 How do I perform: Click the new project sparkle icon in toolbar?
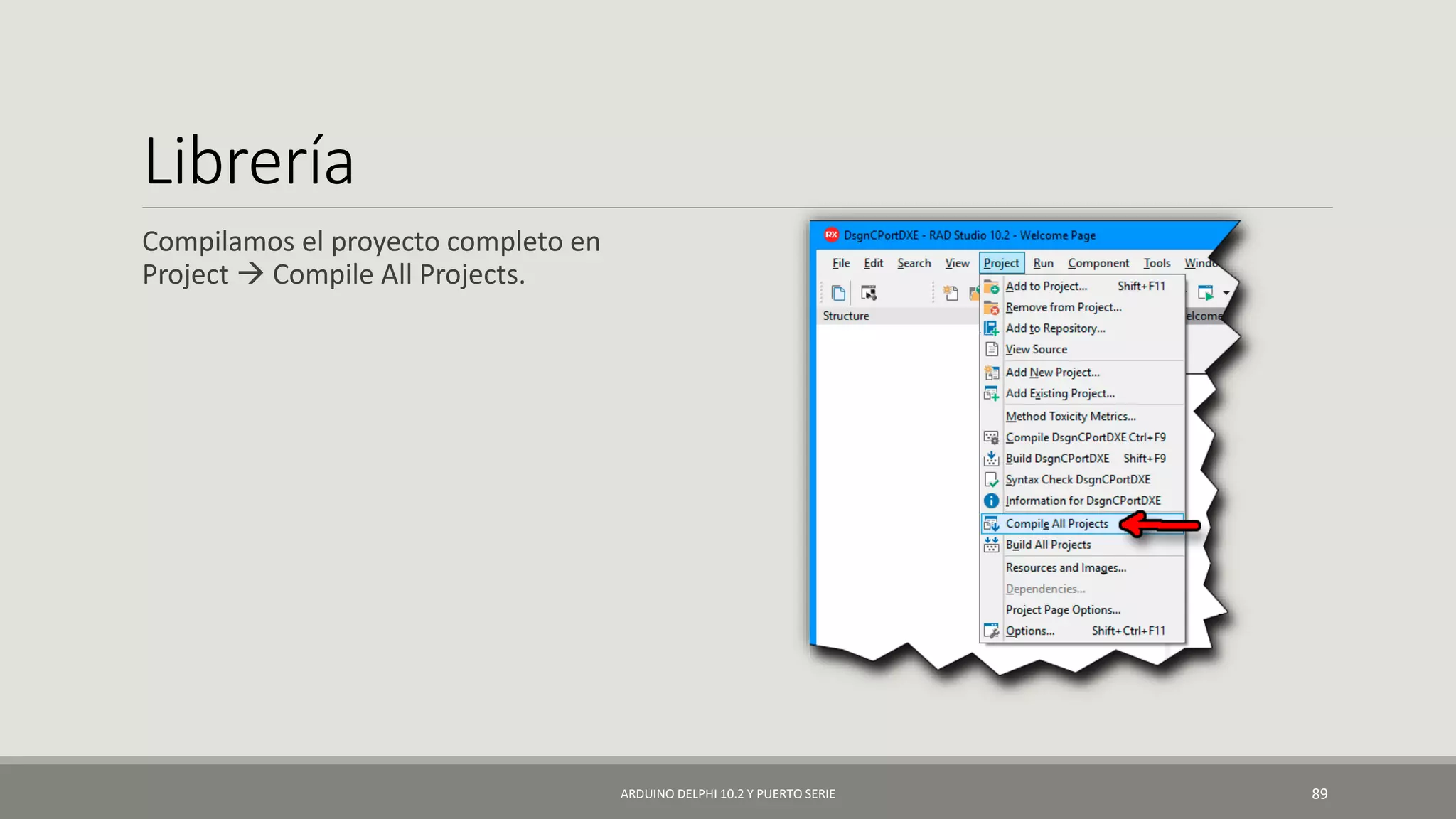(x=951, y=292)
